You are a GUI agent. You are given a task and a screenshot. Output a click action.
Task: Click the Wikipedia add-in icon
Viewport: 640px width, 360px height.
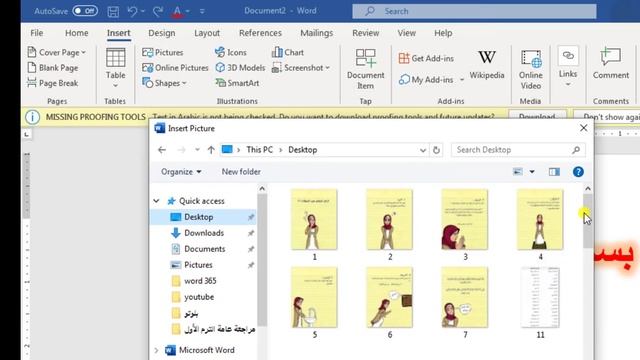(x=487, y=64)
